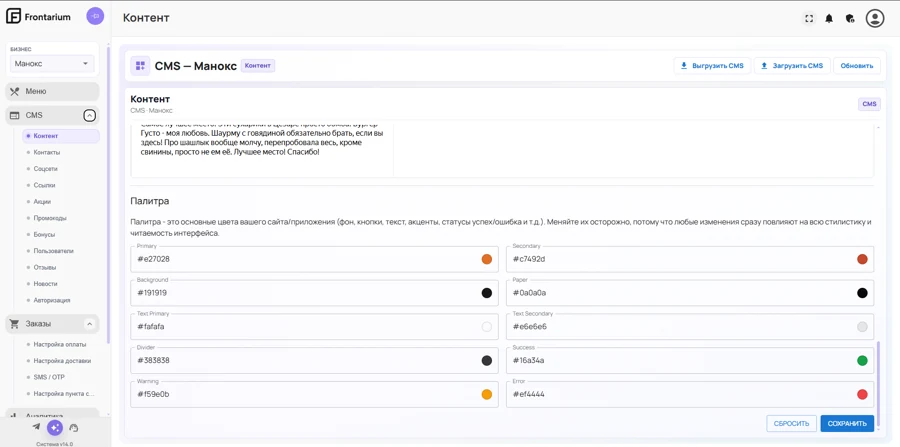Open Error red color swatch

coord(862,395)
